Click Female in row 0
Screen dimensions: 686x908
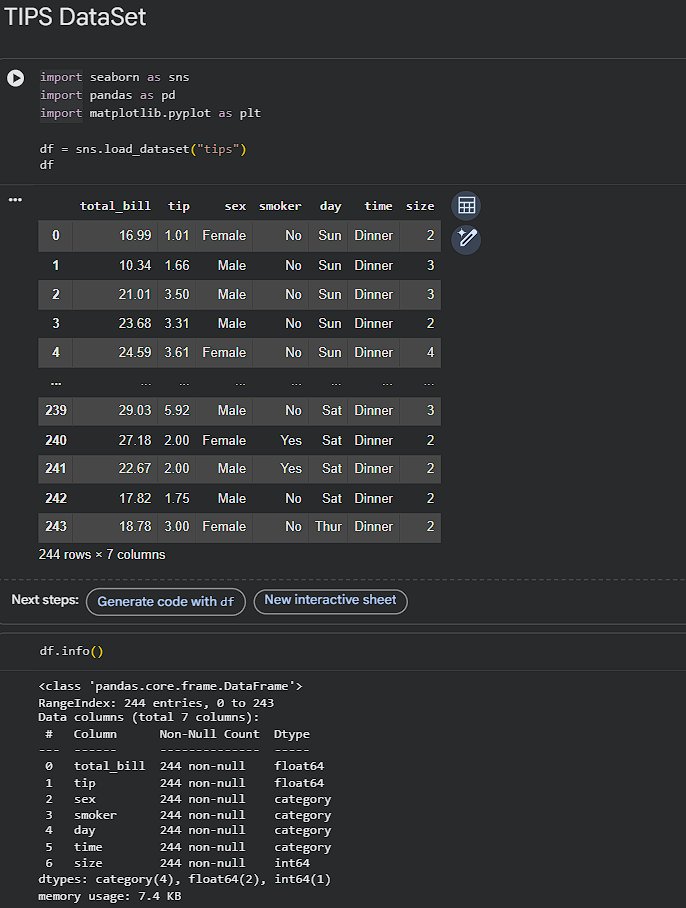click(x=224, y=236)
